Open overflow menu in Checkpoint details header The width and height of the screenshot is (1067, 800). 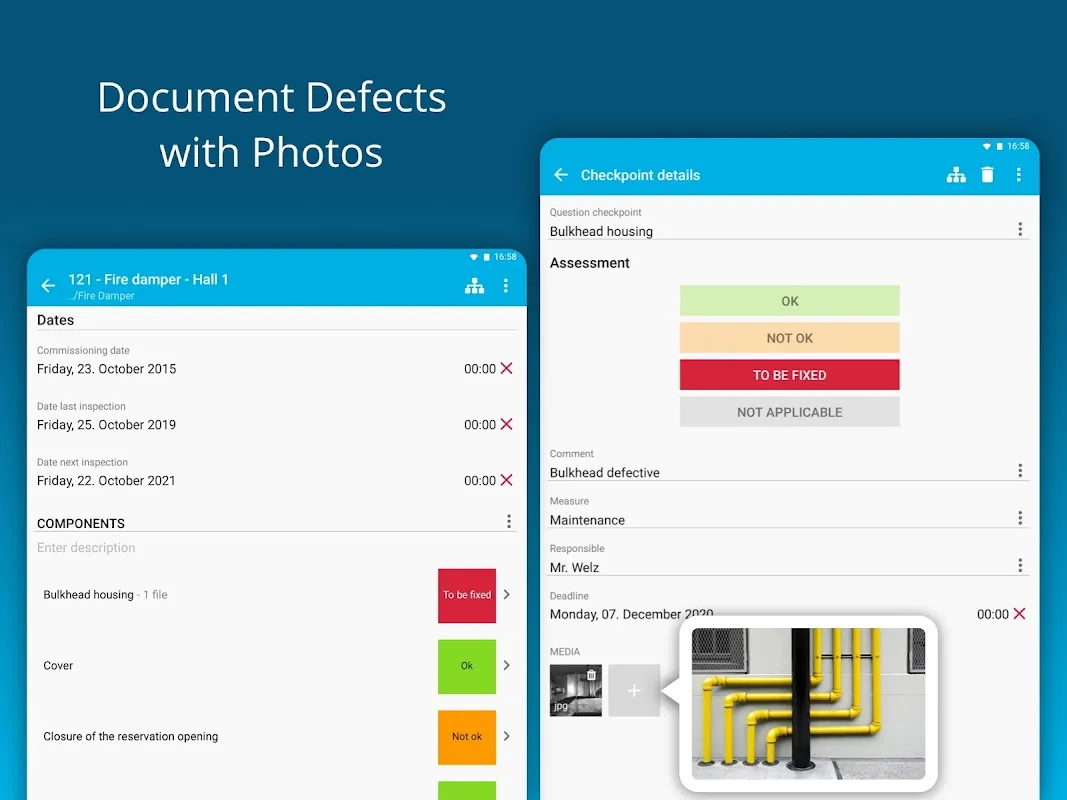[1018, 175]
